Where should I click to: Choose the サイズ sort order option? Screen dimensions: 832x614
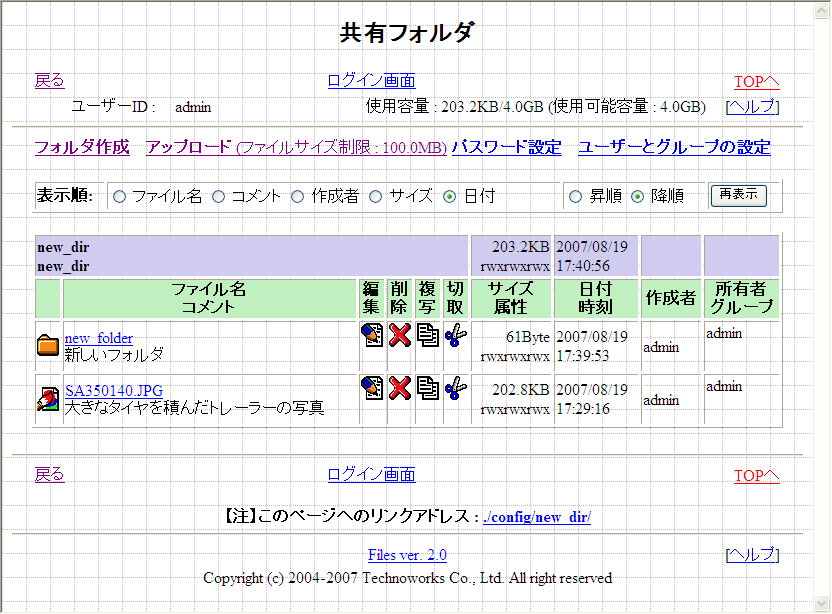[376, 197]
